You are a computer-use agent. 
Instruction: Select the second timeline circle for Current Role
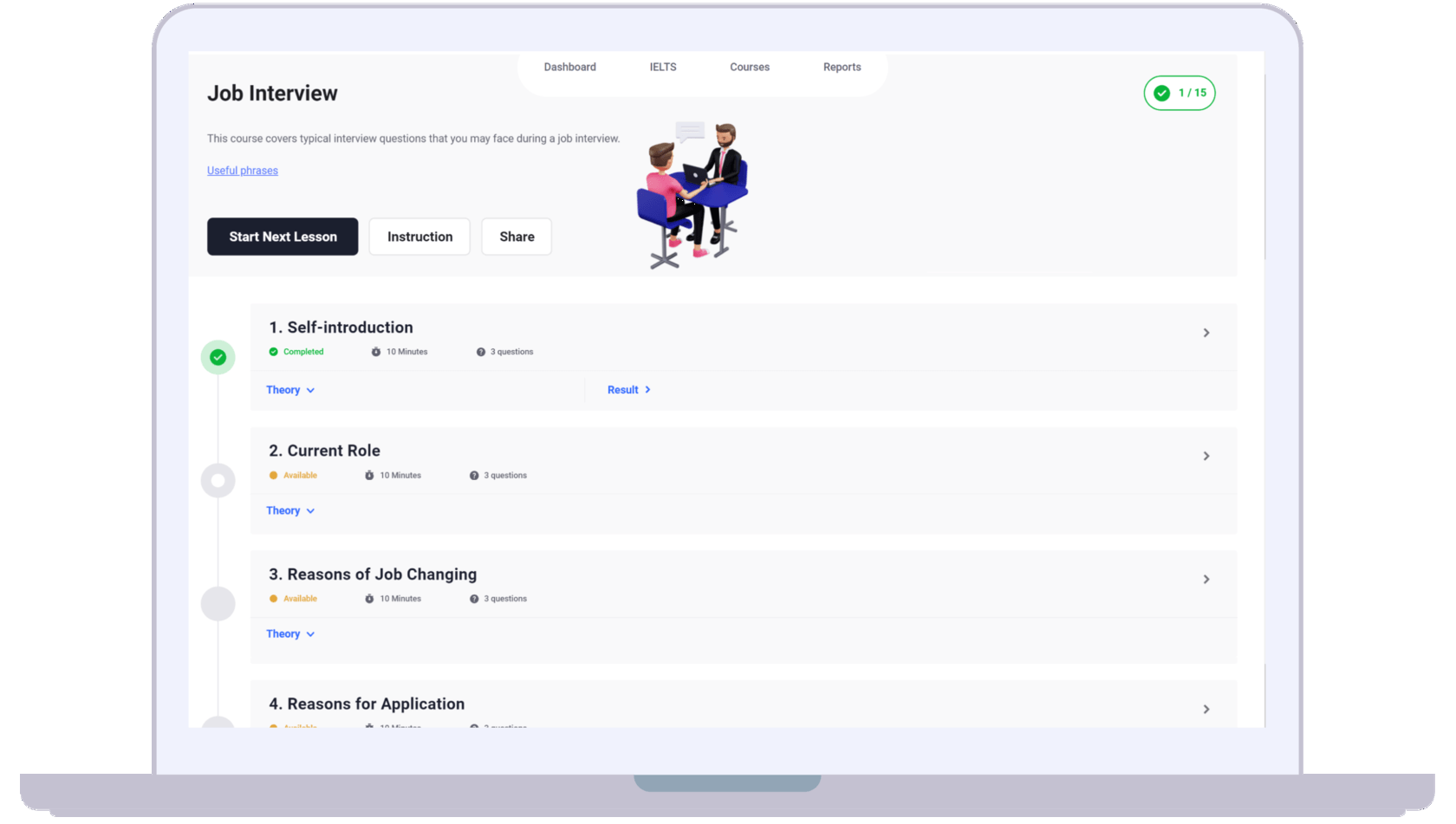(x=218, y=480)
